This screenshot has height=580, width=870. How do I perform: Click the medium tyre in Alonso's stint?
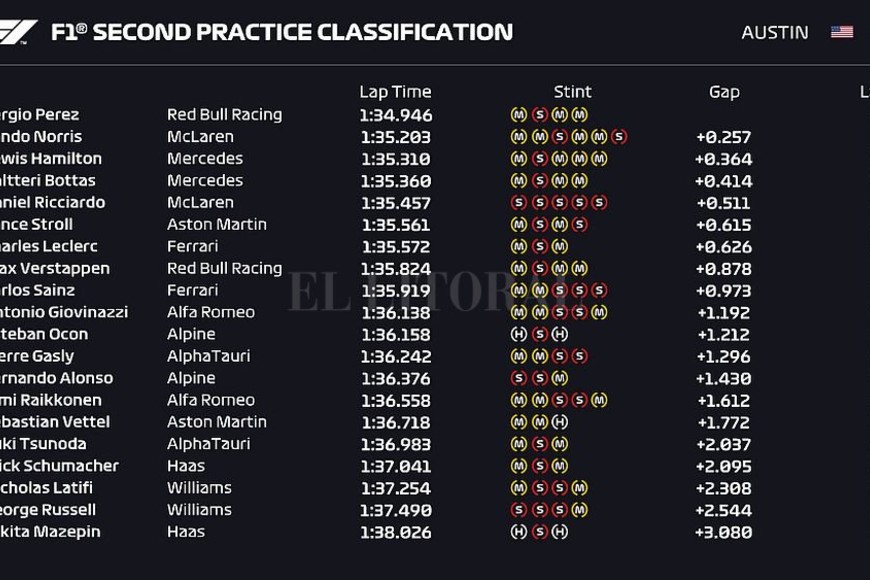coord(559,378)
